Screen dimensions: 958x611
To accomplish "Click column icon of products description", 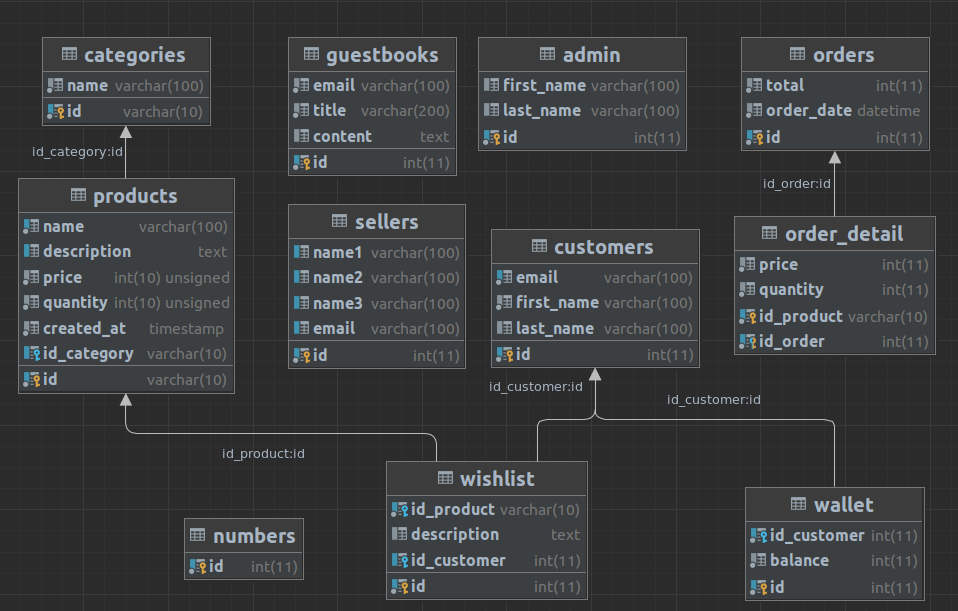I will pyautogui.click(x=31, y=251).
